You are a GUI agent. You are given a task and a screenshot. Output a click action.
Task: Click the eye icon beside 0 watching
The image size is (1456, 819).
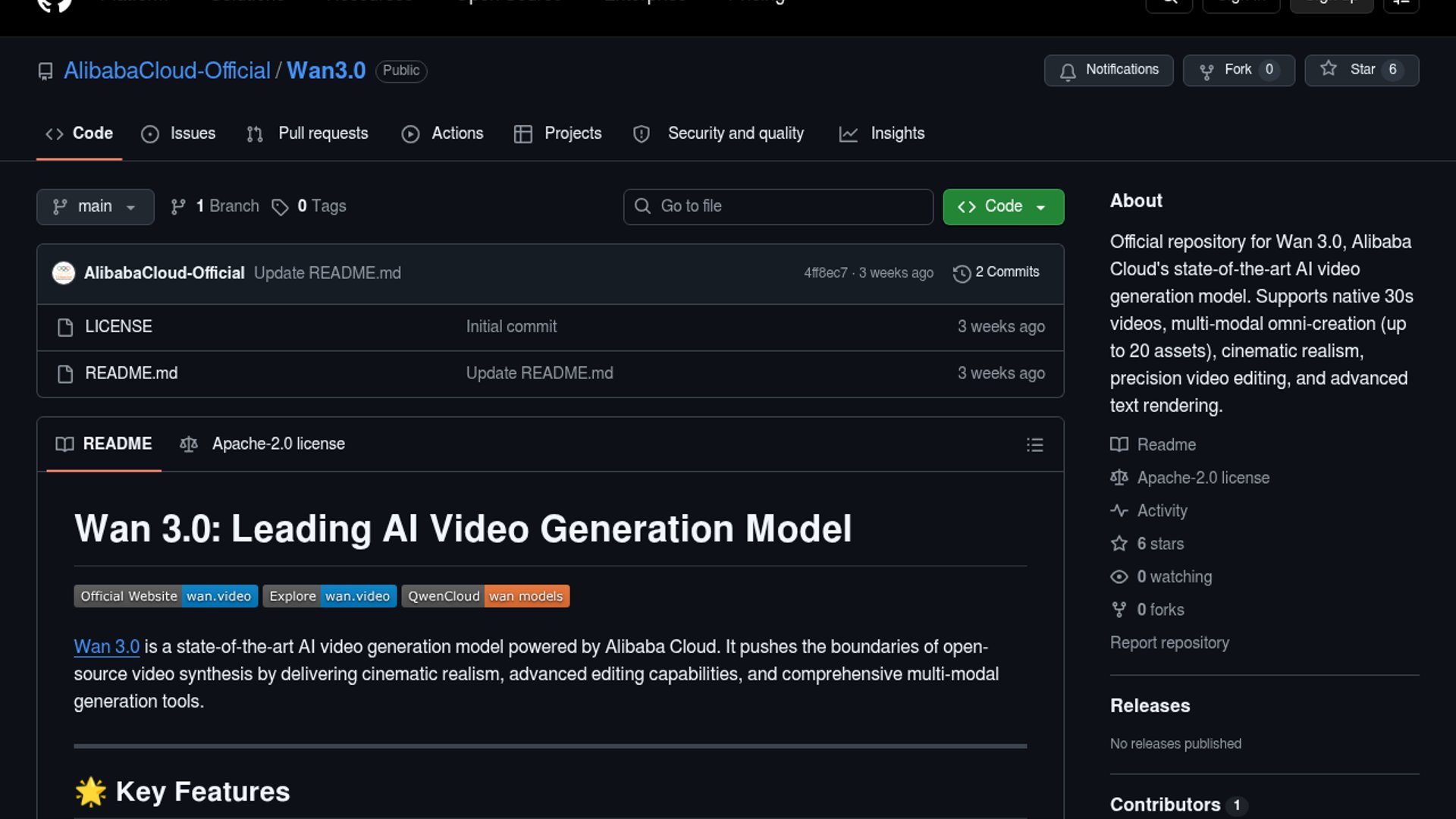point(1119,577)
